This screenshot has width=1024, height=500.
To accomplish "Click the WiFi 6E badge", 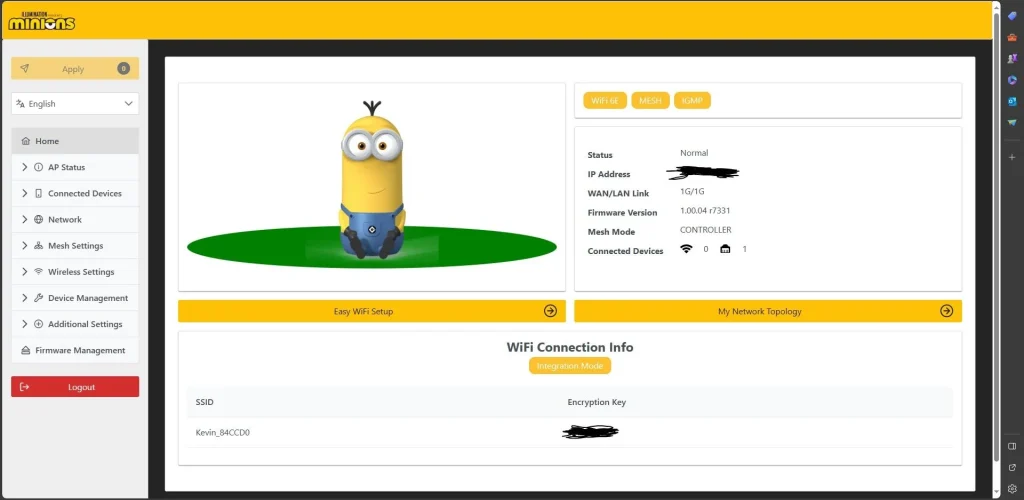I will point(605,101).
